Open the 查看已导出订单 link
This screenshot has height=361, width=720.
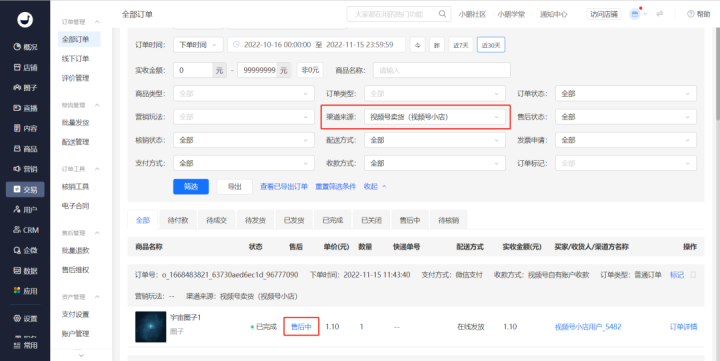(x=284, y=186)
